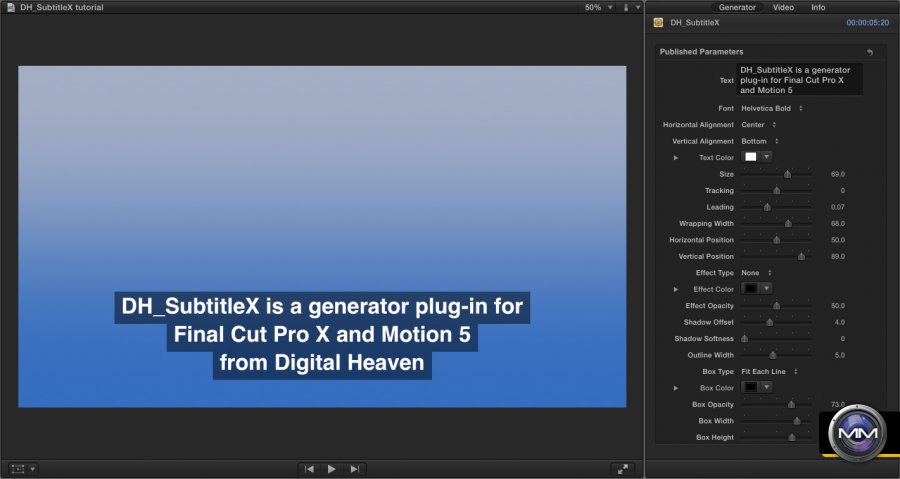Viewport: 900px width, 479px height.
Task: Click the Leading value 0.07
Action: (837, 207)
